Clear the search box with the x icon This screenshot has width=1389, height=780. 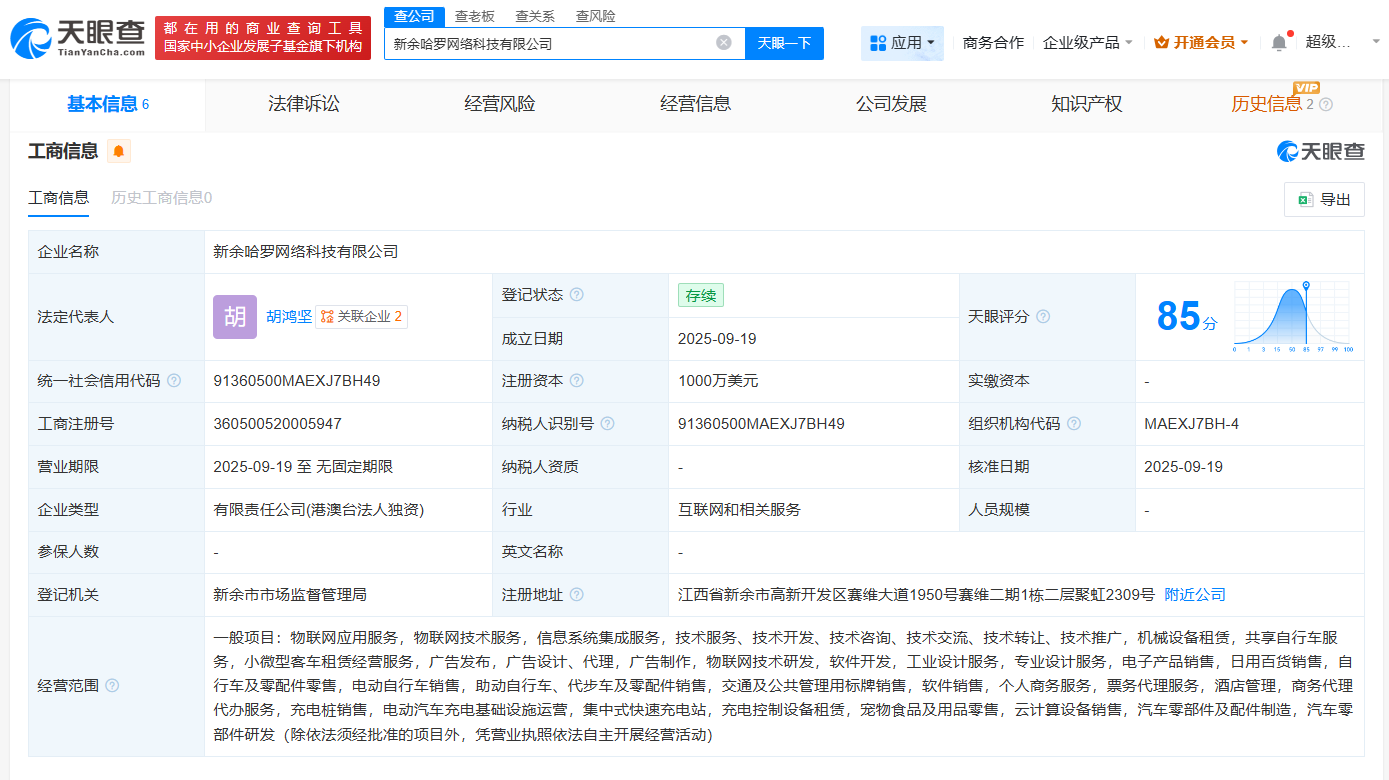724,42
